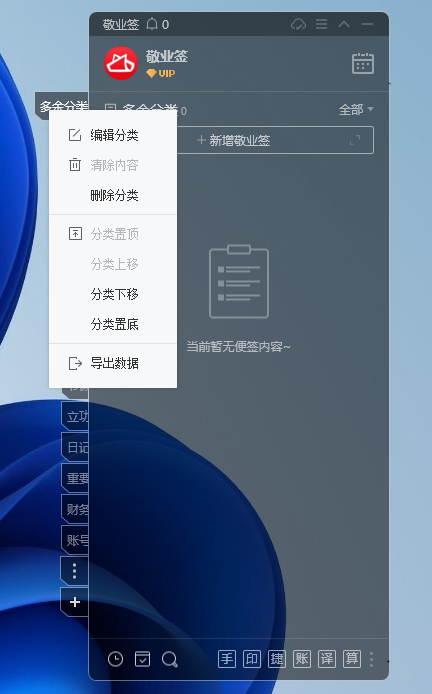The width and height of the screenshot is (432, 694).
Task: Expand the 全部 filter dropdown
Action: [356, 109]
